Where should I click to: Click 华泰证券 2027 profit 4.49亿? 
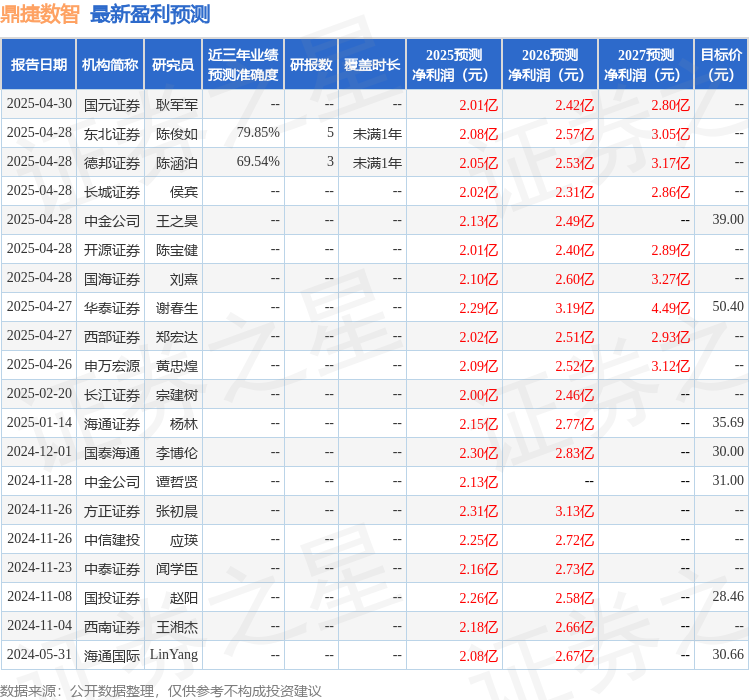coord(670,308)
